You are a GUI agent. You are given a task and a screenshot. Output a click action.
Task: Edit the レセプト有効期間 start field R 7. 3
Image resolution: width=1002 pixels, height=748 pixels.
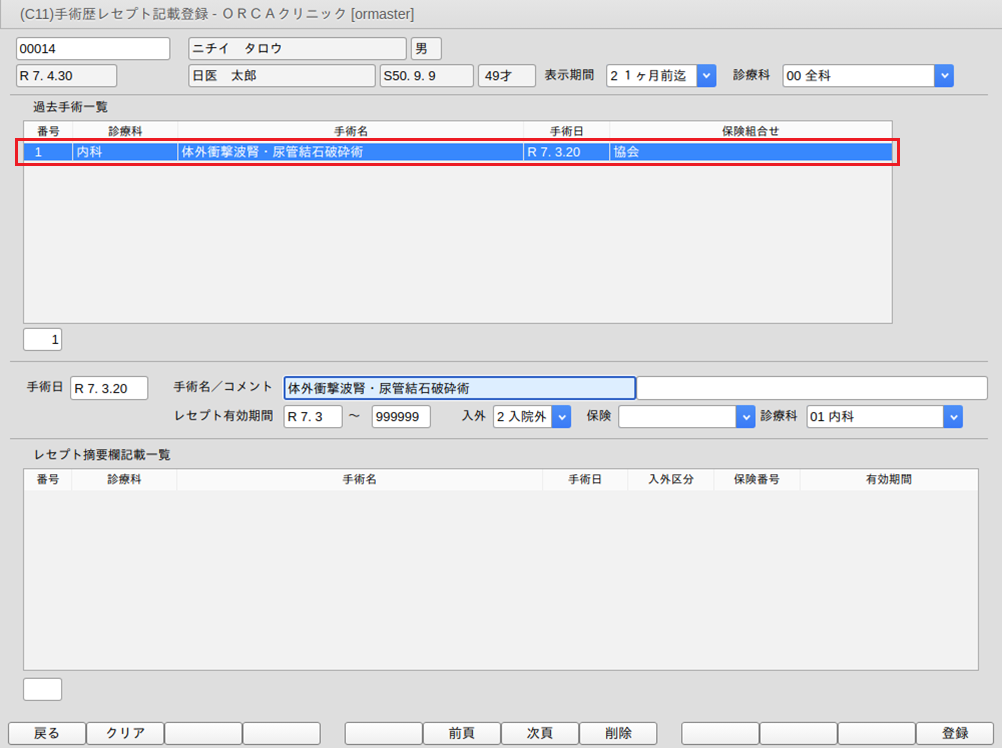[312, 417]
